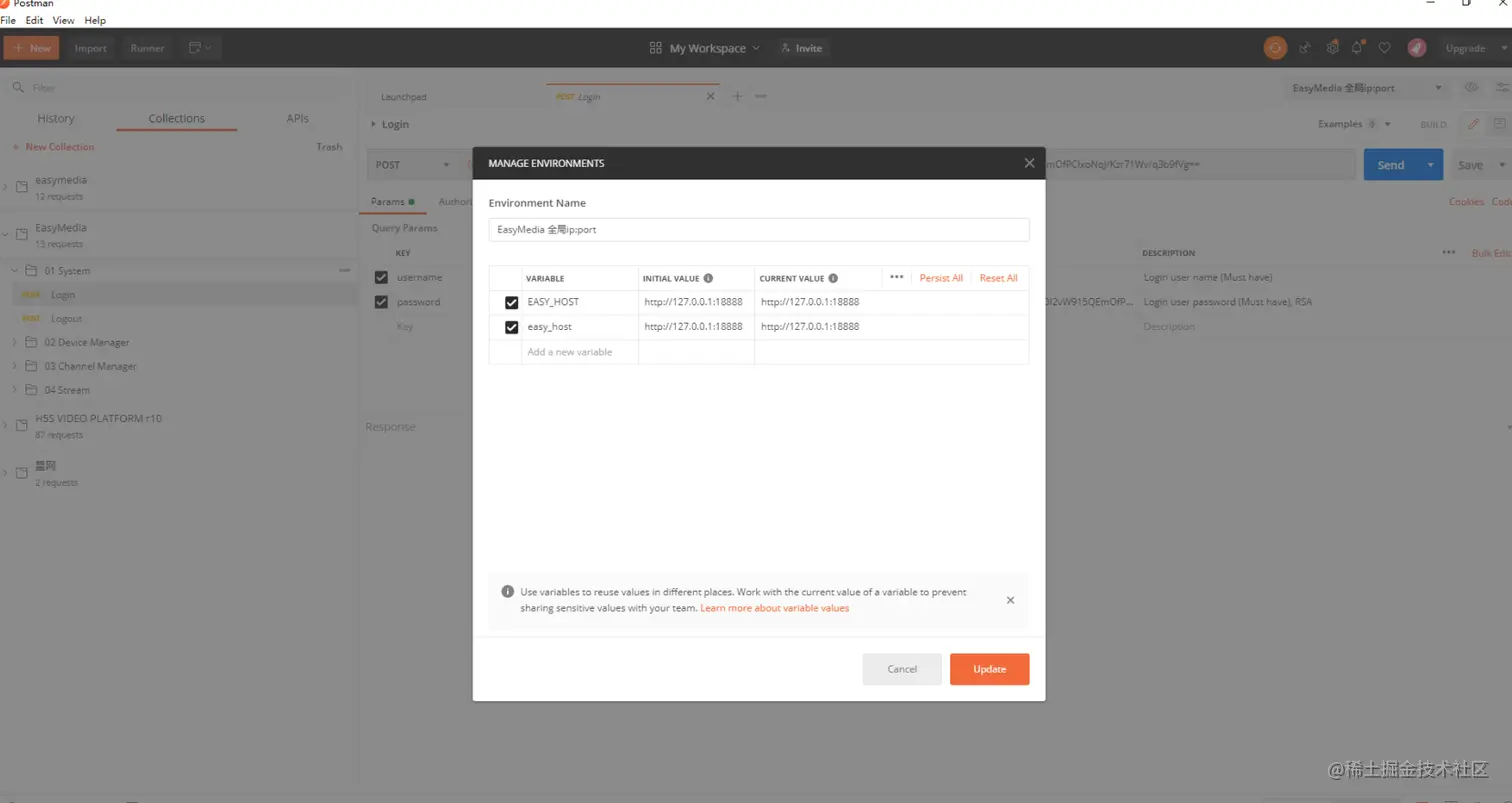Open the Send button dropdown arrow
The image size is (1512, 803).
(1431, 165)
